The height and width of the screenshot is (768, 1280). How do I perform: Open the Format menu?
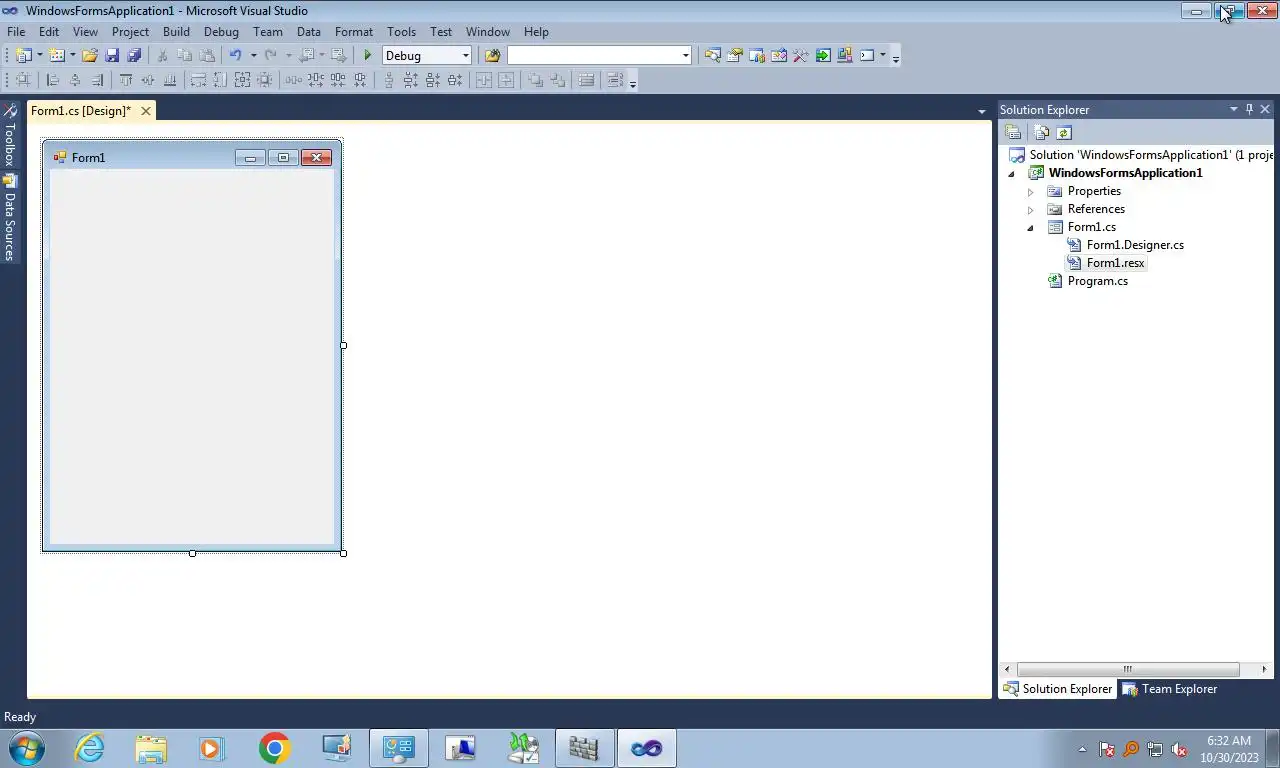point(354,31)
